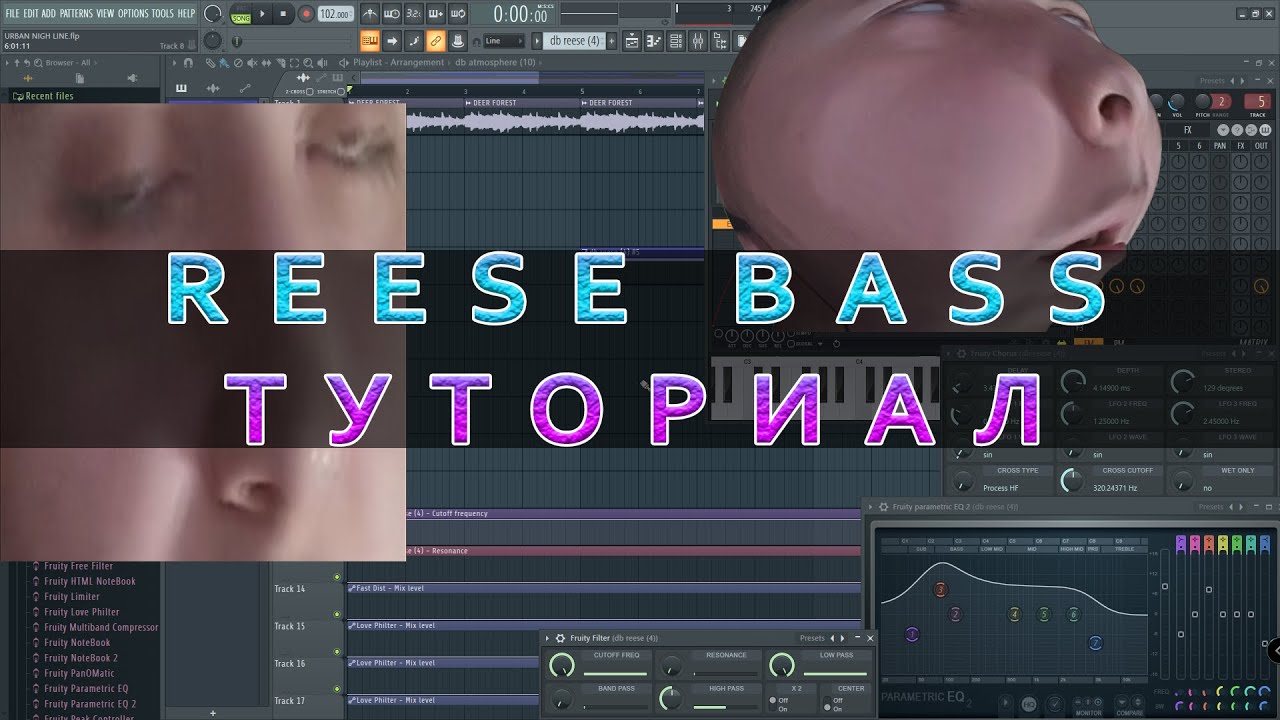Adjust the Cutoff Freq knob in Fruity Filter
This screenshot has width=1280, height=720.
[x=562, y=665]
